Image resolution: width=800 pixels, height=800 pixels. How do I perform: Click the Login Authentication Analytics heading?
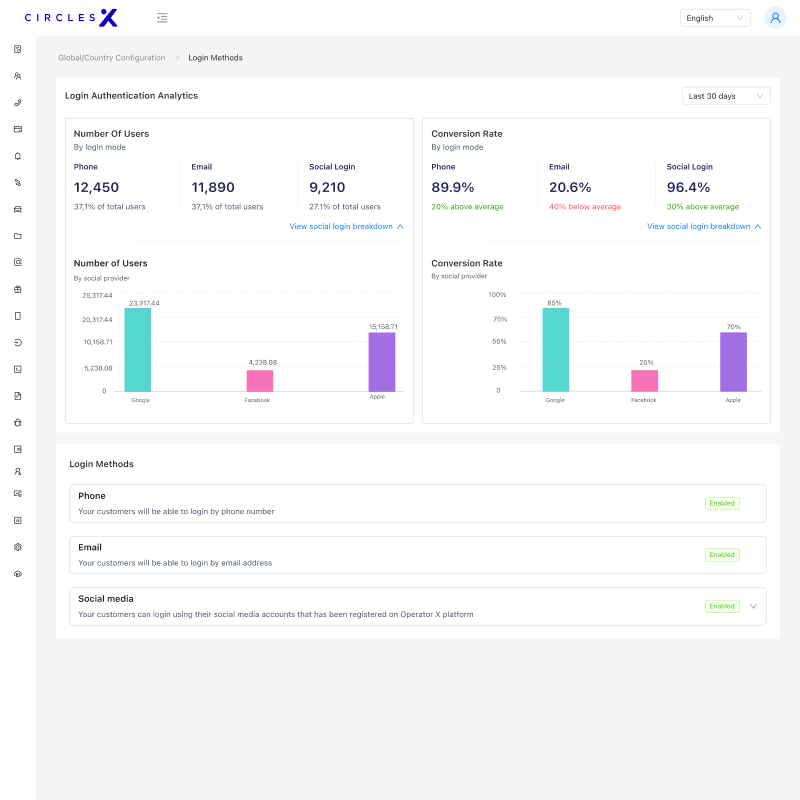pyautogui.click(x=131, y=95)
